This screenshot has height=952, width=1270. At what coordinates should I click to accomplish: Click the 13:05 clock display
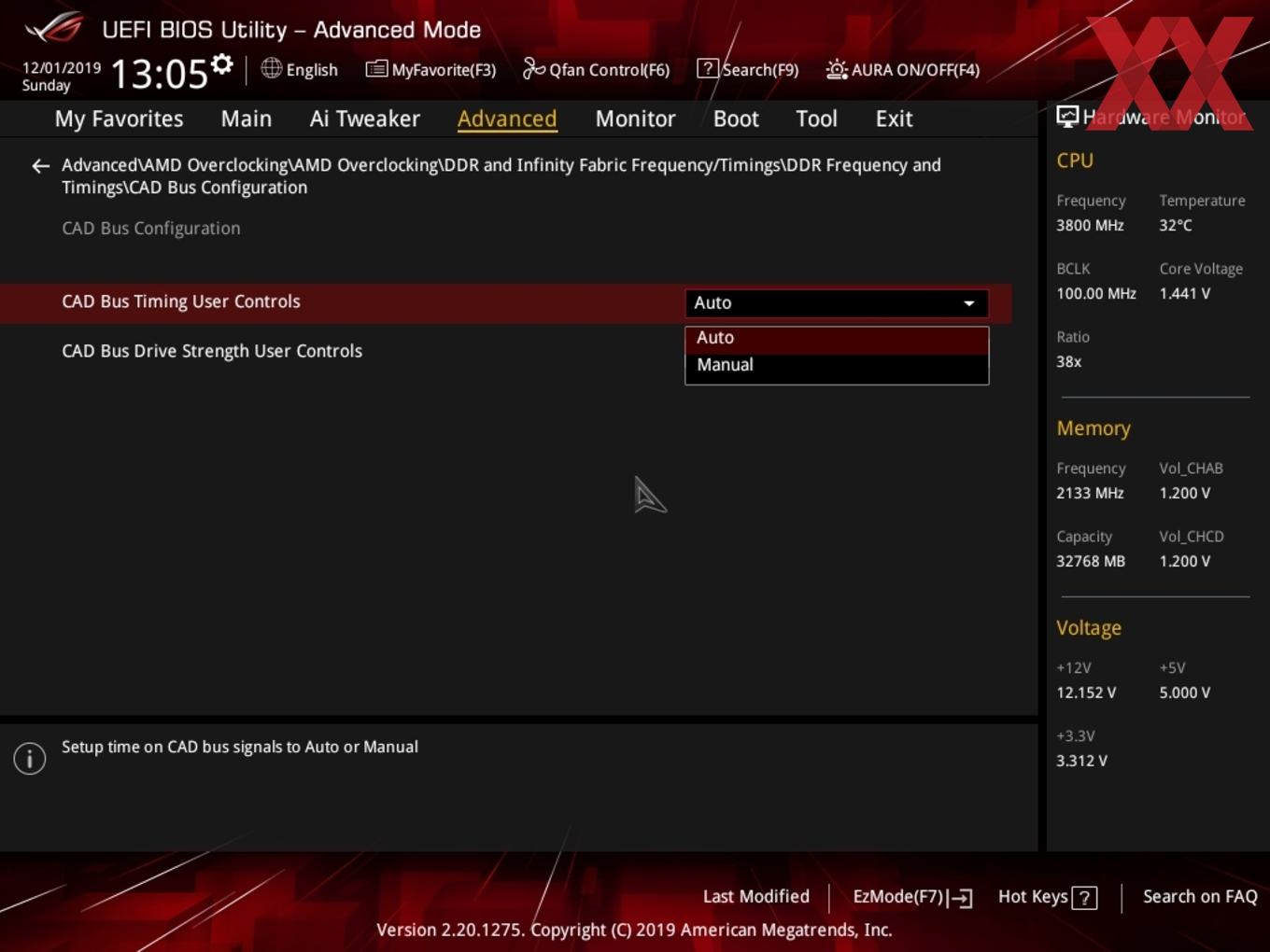click(x=159, y=73)
